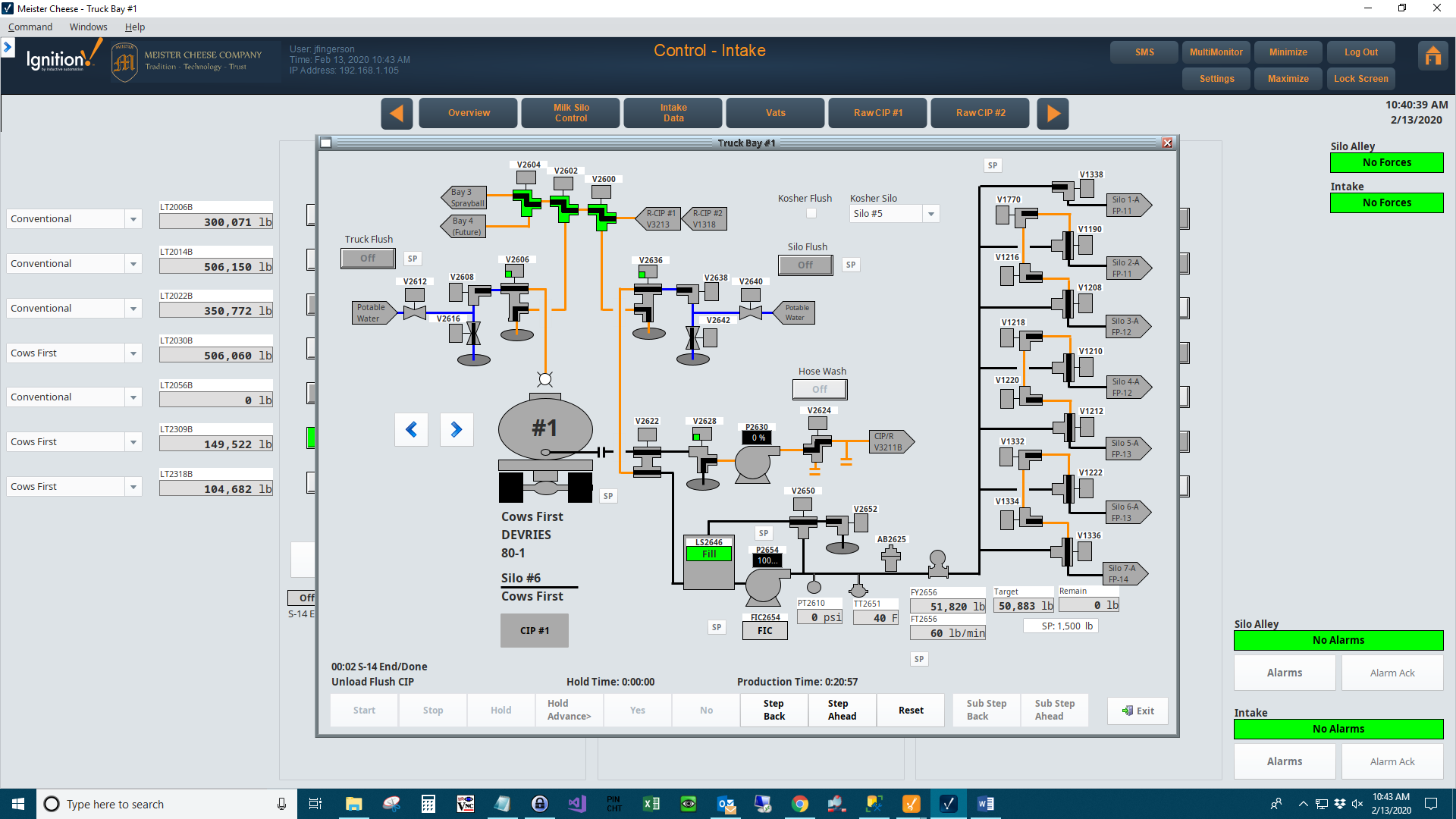
Task: Go to previous navigation page with left orange arrow
Action: (397, 113)
